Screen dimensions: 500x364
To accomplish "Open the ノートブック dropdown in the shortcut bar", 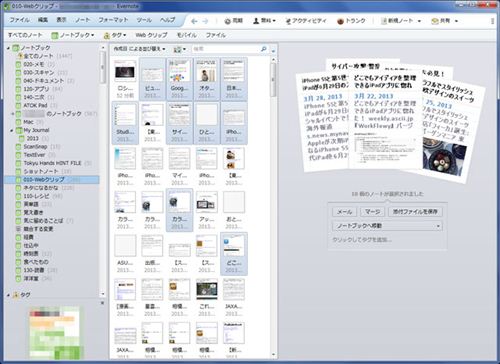I will 73,35.
